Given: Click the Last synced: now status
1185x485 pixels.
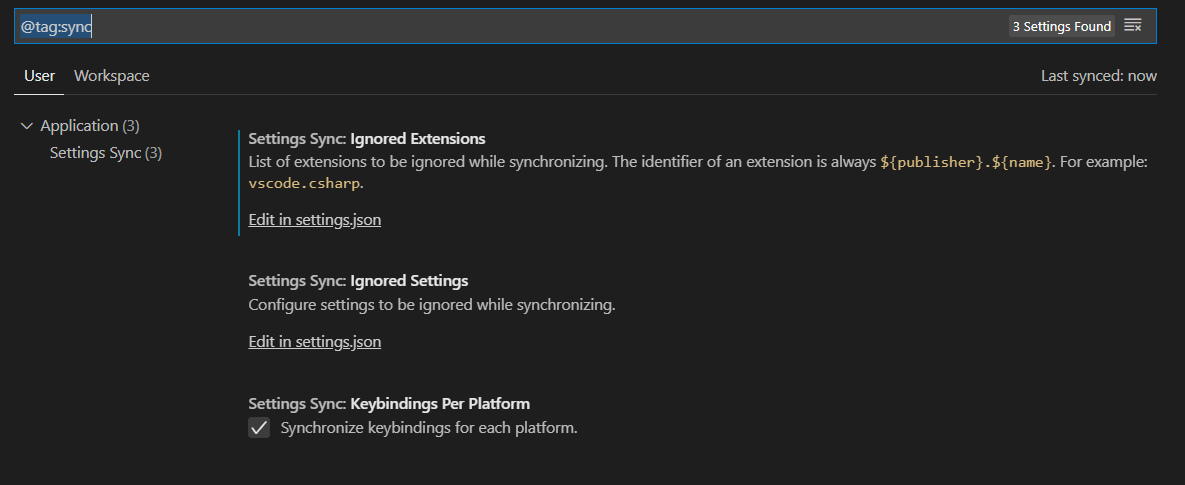Looking at the screenshot, I should pos(1099,76).
